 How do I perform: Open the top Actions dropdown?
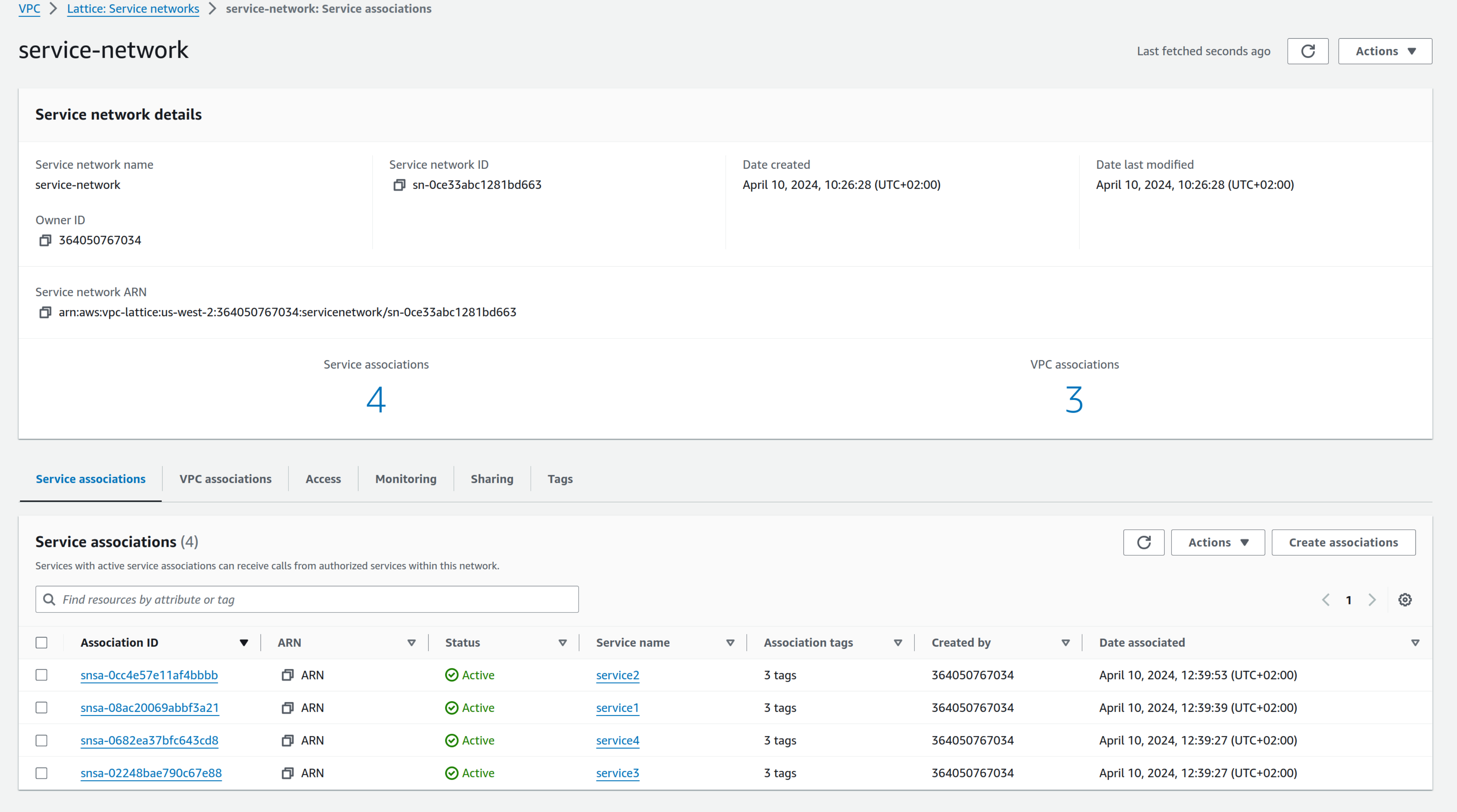(x=1385, y=51)
